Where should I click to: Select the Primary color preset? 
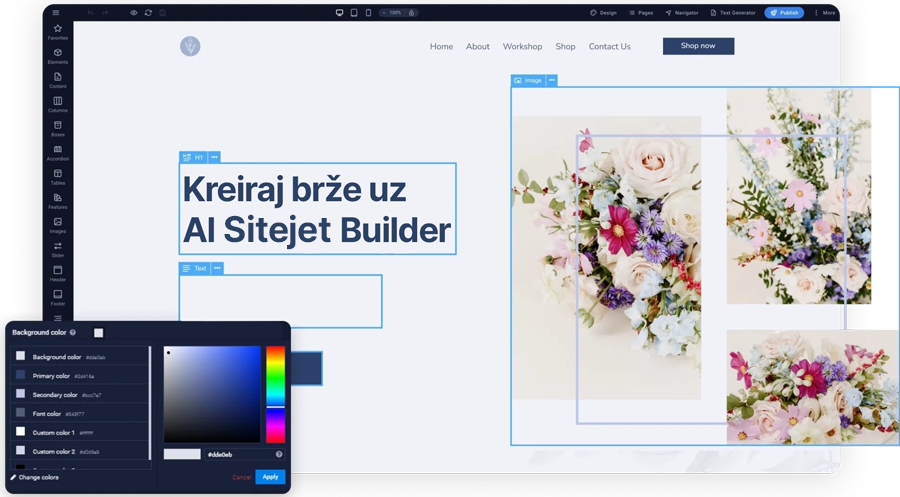pyautogui.click(x=80, y=375)
